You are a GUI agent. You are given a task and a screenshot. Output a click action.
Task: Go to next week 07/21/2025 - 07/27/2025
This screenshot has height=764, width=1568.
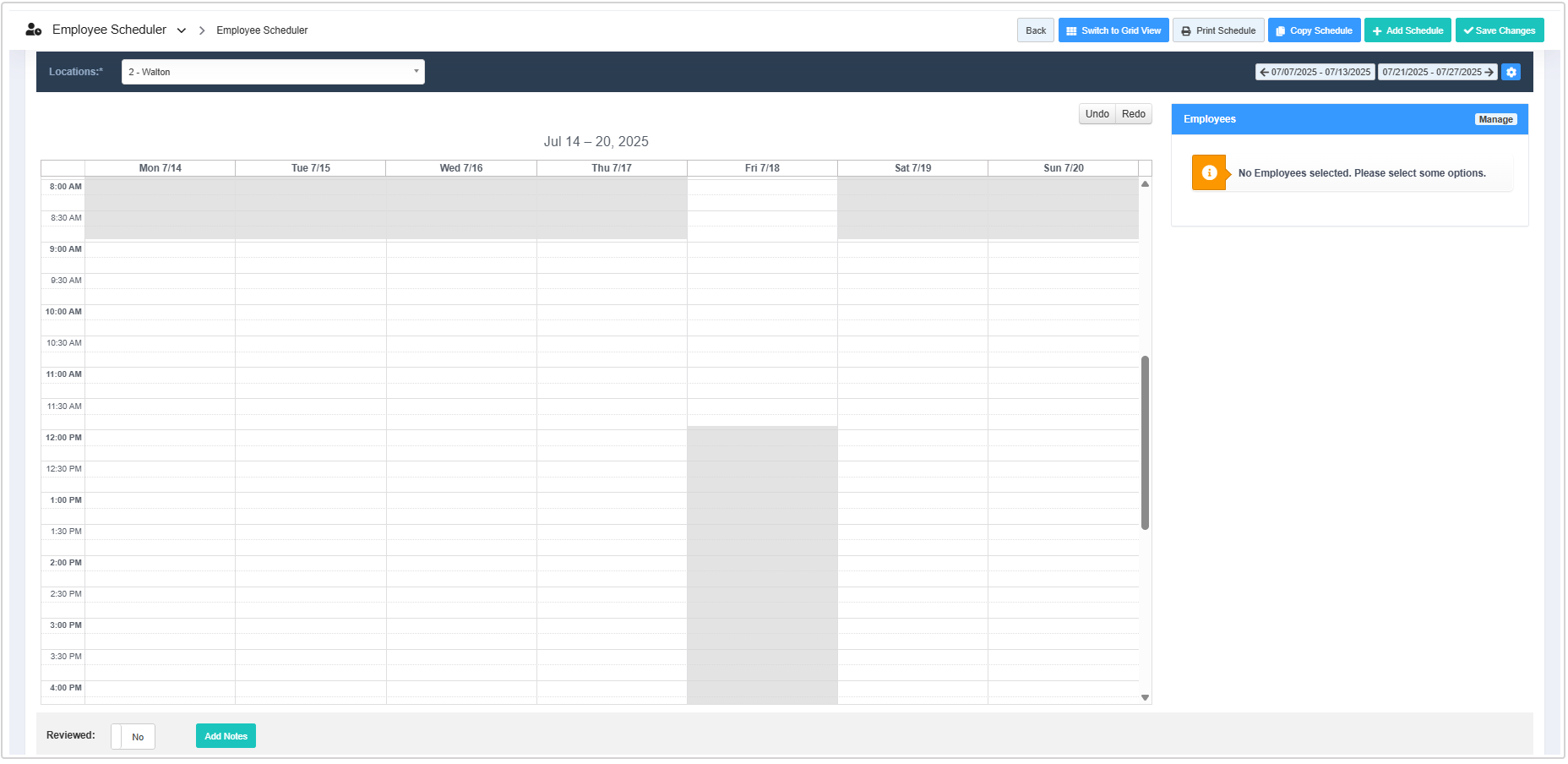click(x=1437, y=72)
